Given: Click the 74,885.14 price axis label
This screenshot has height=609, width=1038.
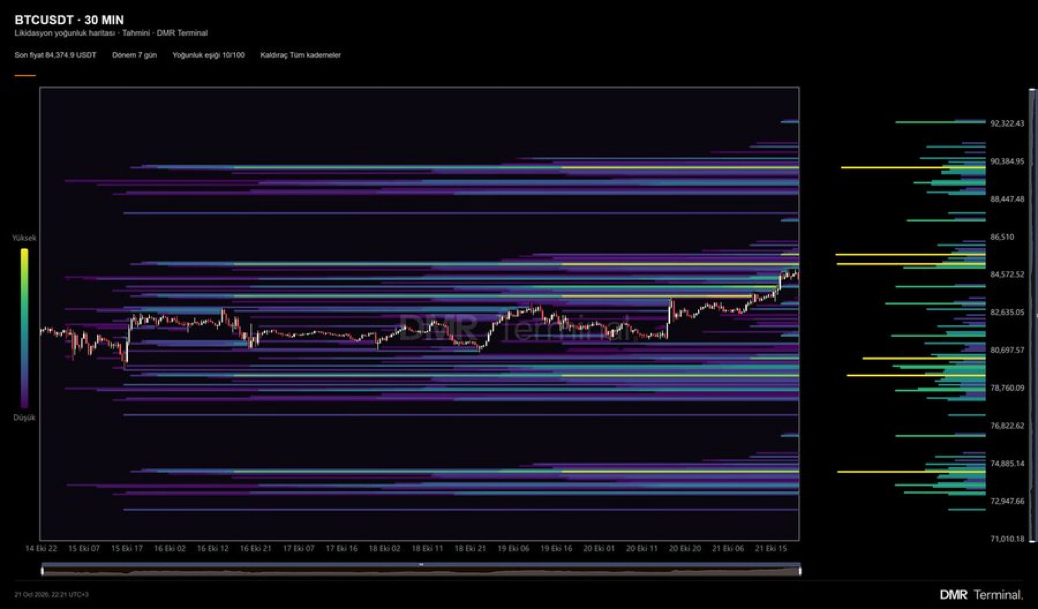Looking at the screenshot, I should (1007, 463).
